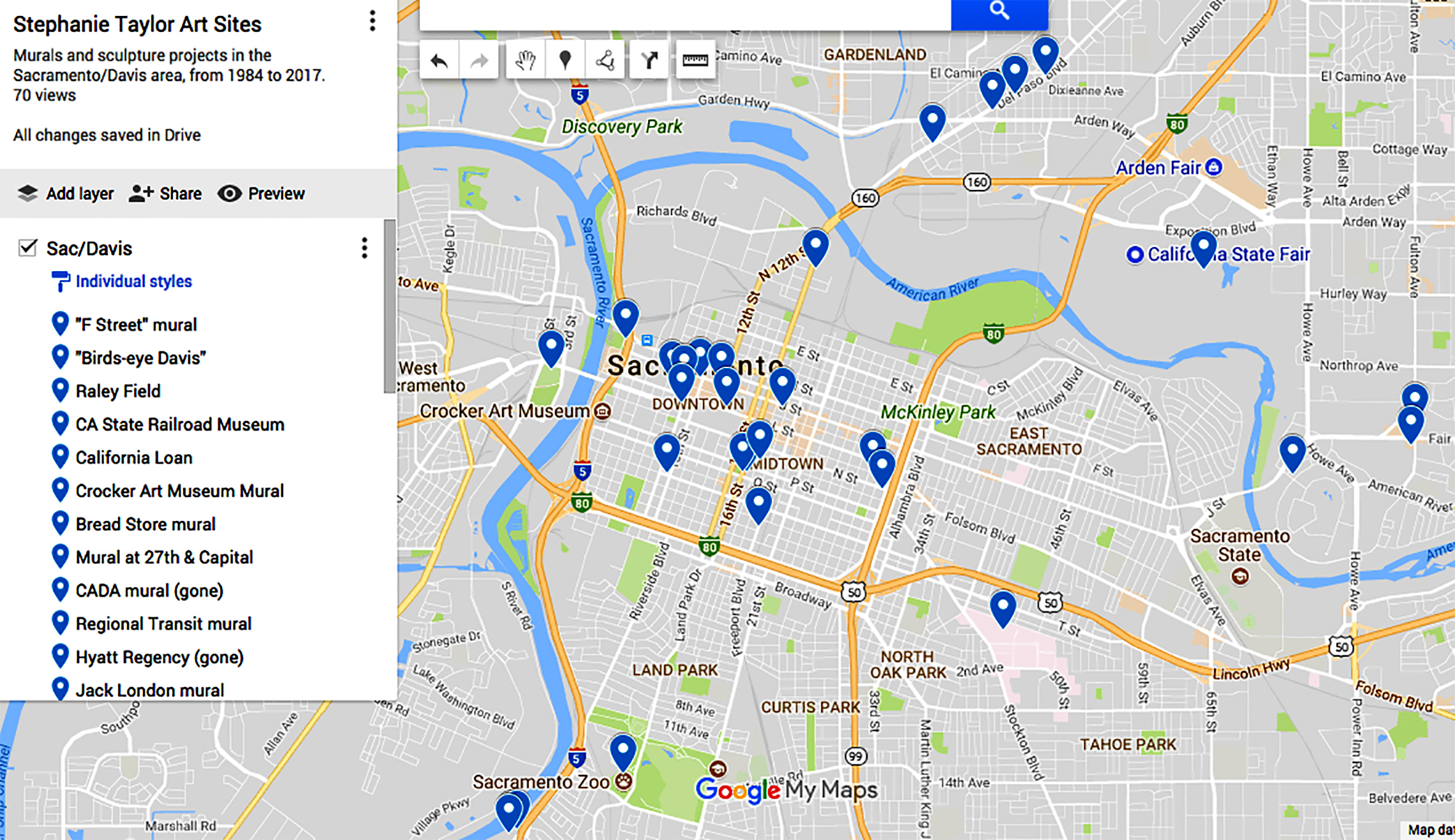Click the map title Stephanie Taylor Art Sites
Screen dimensions: 1455x840
(x=137, y=24)
